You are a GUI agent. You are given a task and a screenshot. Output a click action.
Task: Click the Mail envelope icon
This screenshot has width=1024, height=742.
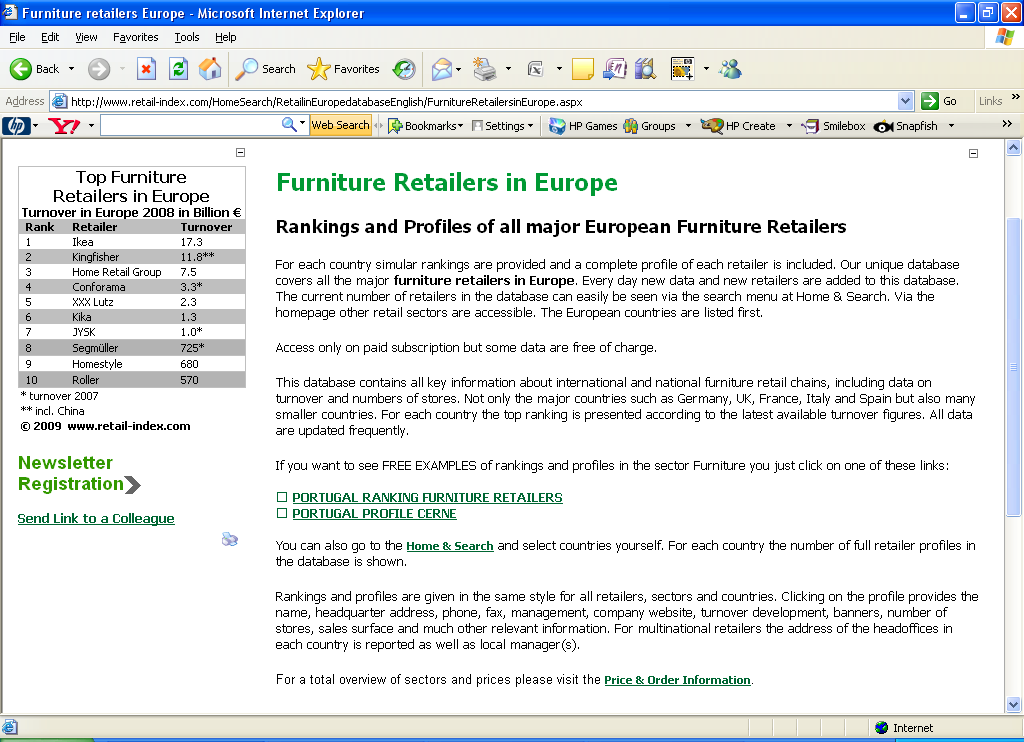(x=441, y=69)
